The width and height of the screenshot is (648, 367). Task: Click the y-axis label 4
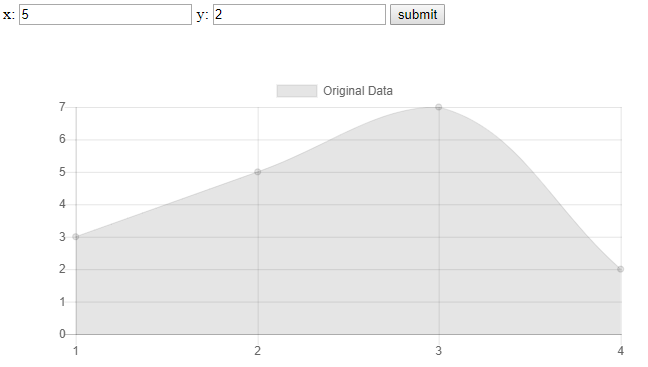tap(62, 204)
